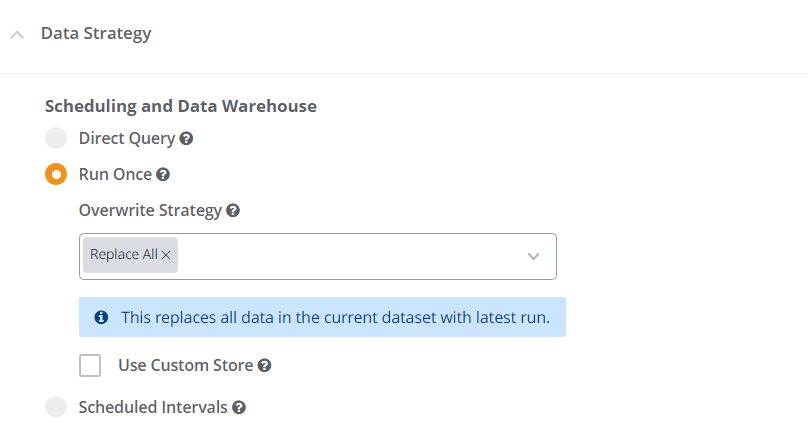Remove the Replace All tag via x

(x=166, y=255)
